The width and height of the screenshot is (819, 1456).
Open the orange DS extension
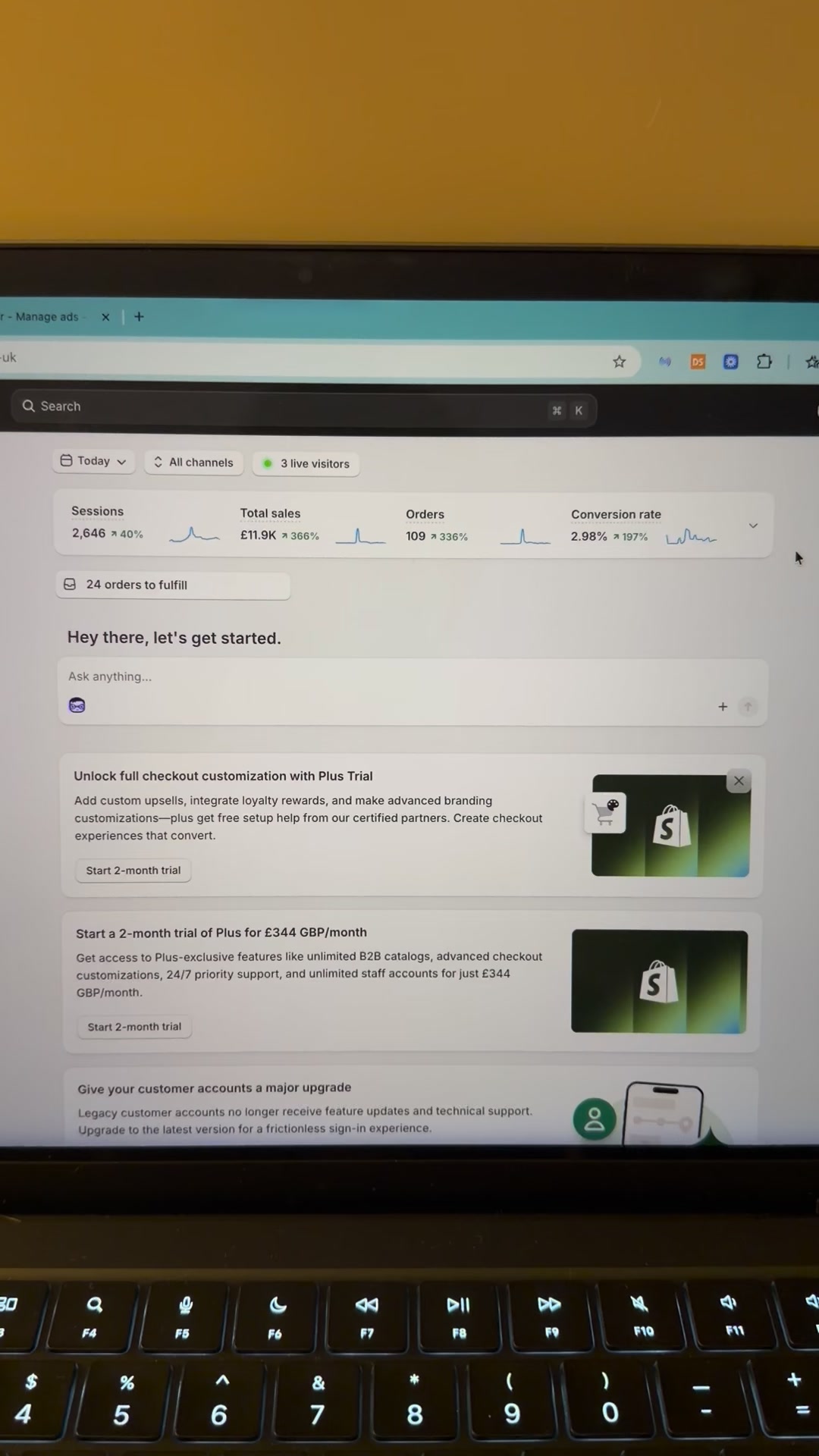[x=698, y=362]
